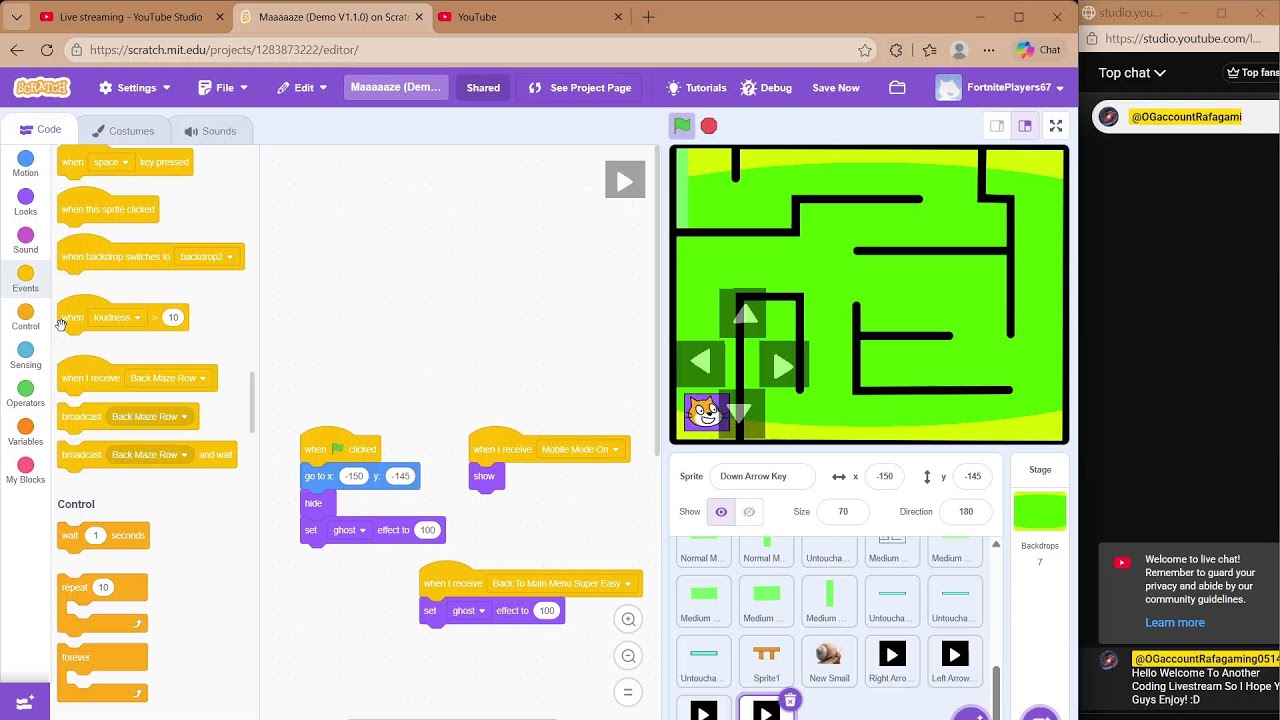
Task: Reset workspace zoom with equals icon
Action: pyautogui.click(x=628, y=692)
